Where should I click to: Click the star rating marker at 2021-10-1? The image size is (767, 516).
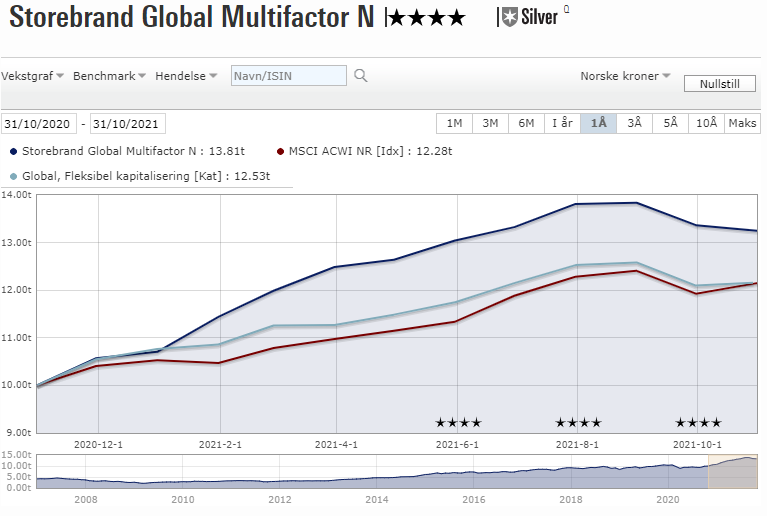[x=698, y=423]
